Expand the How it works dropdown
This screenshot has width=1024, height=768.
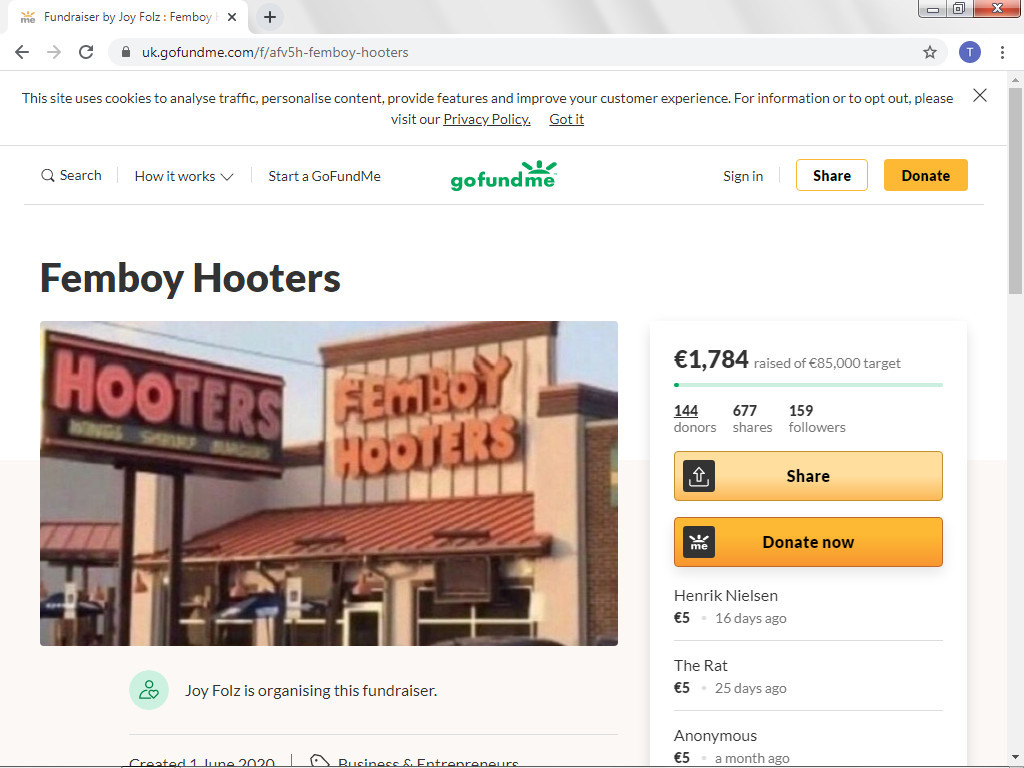184,176
